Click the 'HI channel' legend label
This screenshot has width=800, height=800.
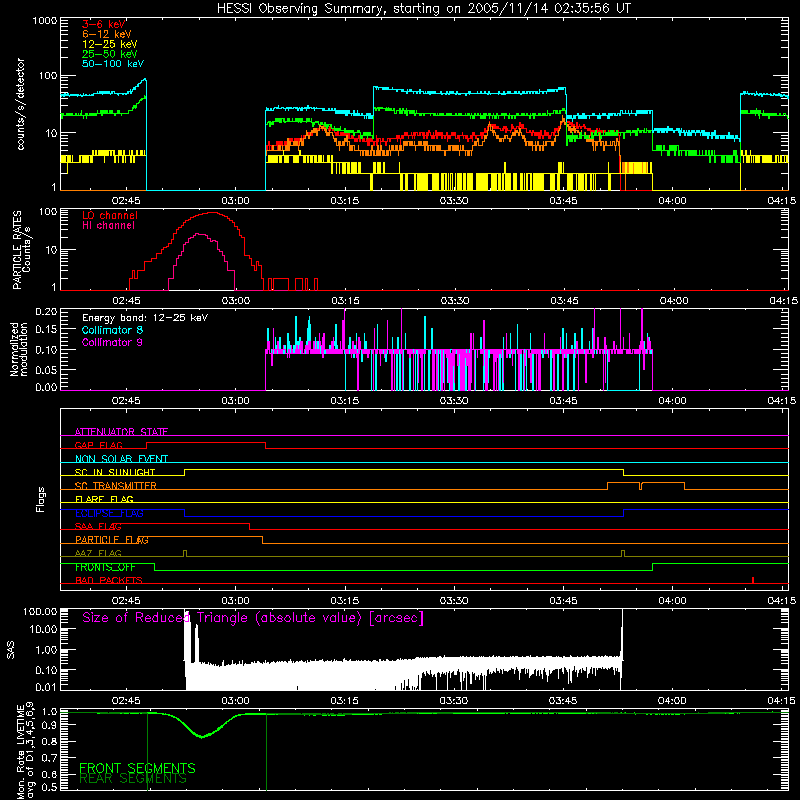pos(109,225)
